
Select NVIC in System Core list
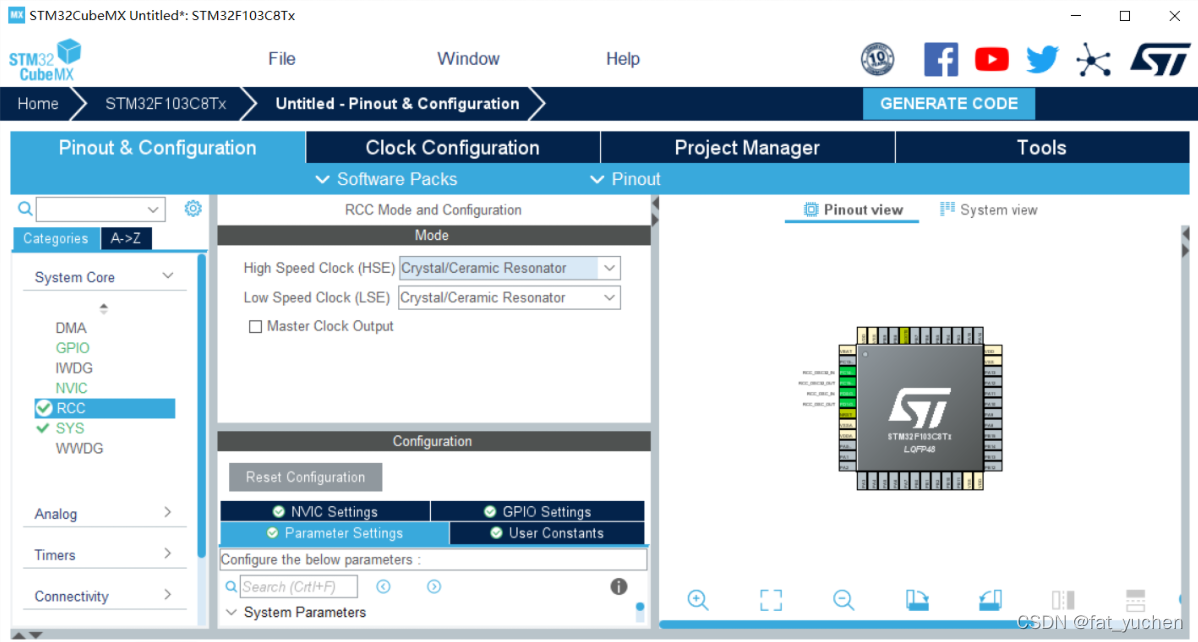point(72,388)
